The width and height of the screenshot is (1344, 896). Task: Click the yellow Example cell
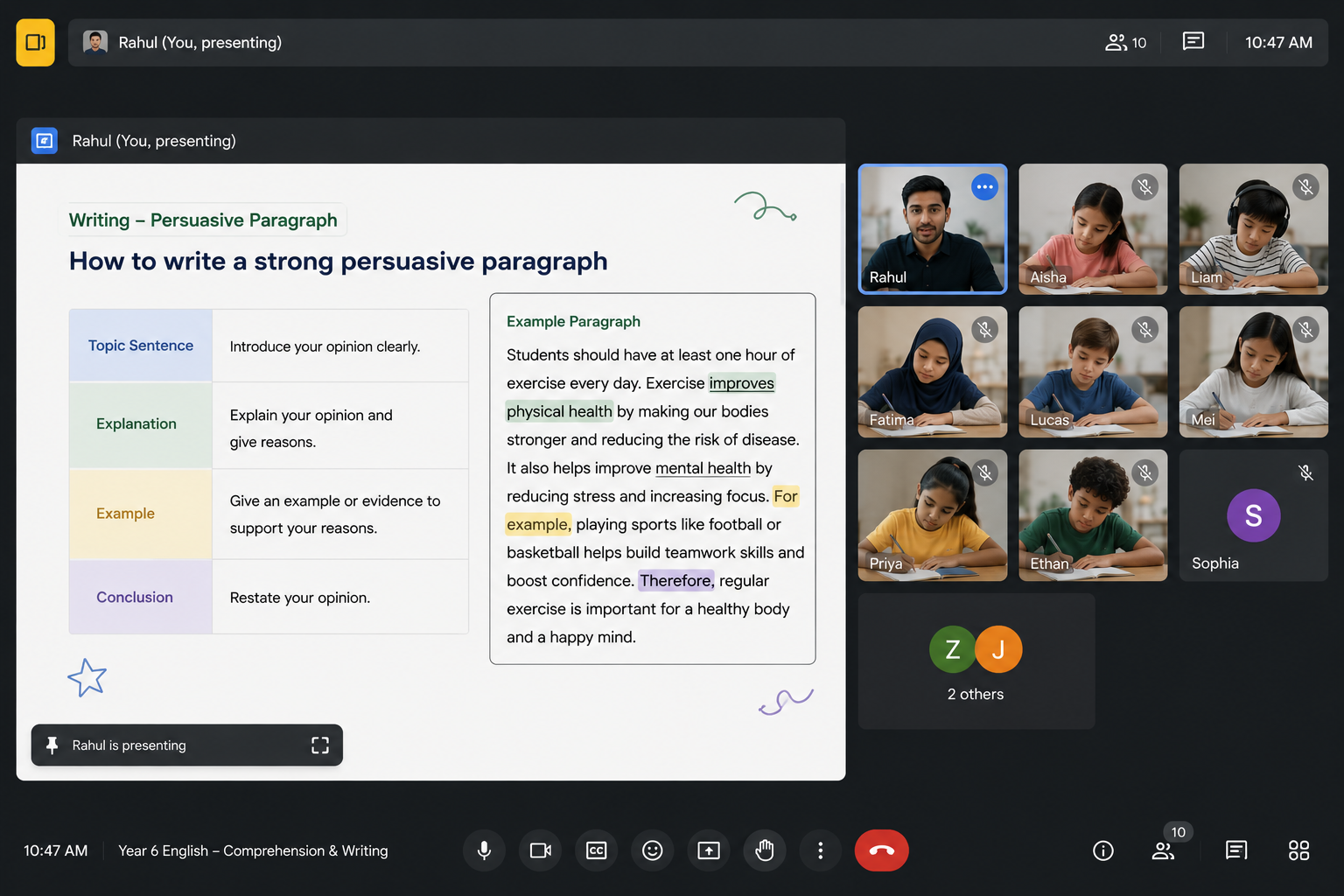141,514
